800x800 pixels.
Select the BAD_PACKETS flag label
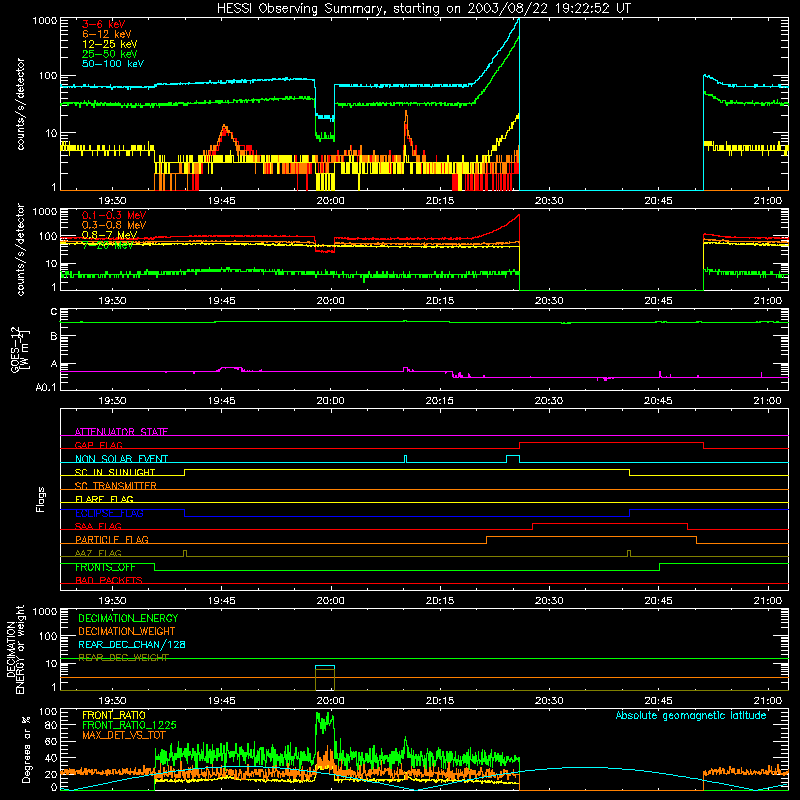point(109,580)
